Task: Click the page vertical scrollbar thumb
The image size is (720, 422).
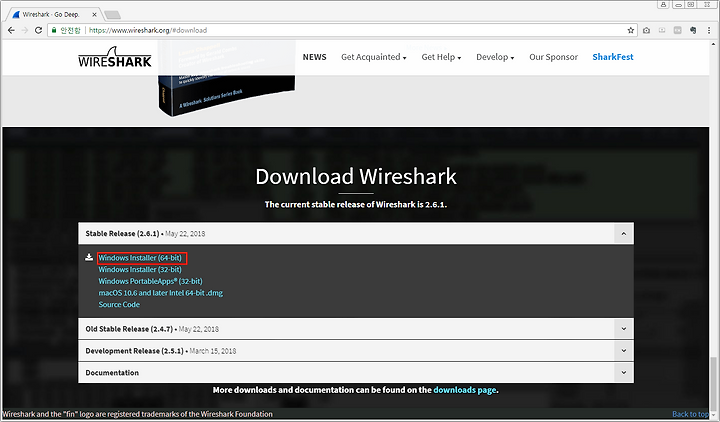Action: pyautogui.click(x=713, y=382)
